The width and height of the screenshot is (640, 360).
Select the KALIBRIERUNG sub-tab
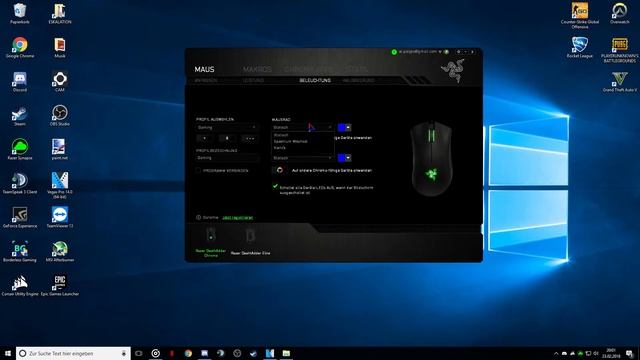coord(358,80)
